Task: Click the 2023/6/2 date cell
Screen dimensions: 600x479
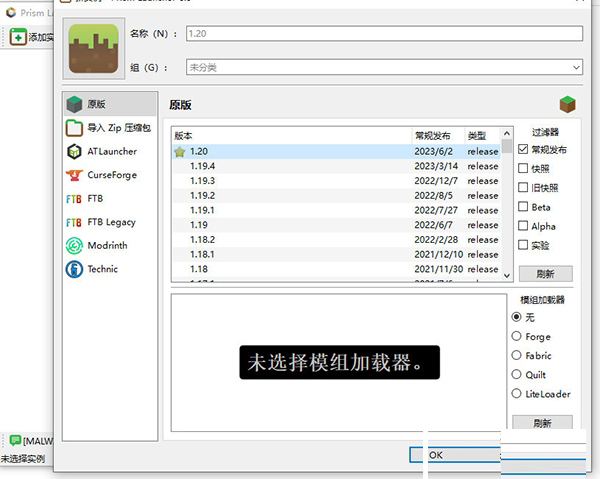Action: point(434,152)
